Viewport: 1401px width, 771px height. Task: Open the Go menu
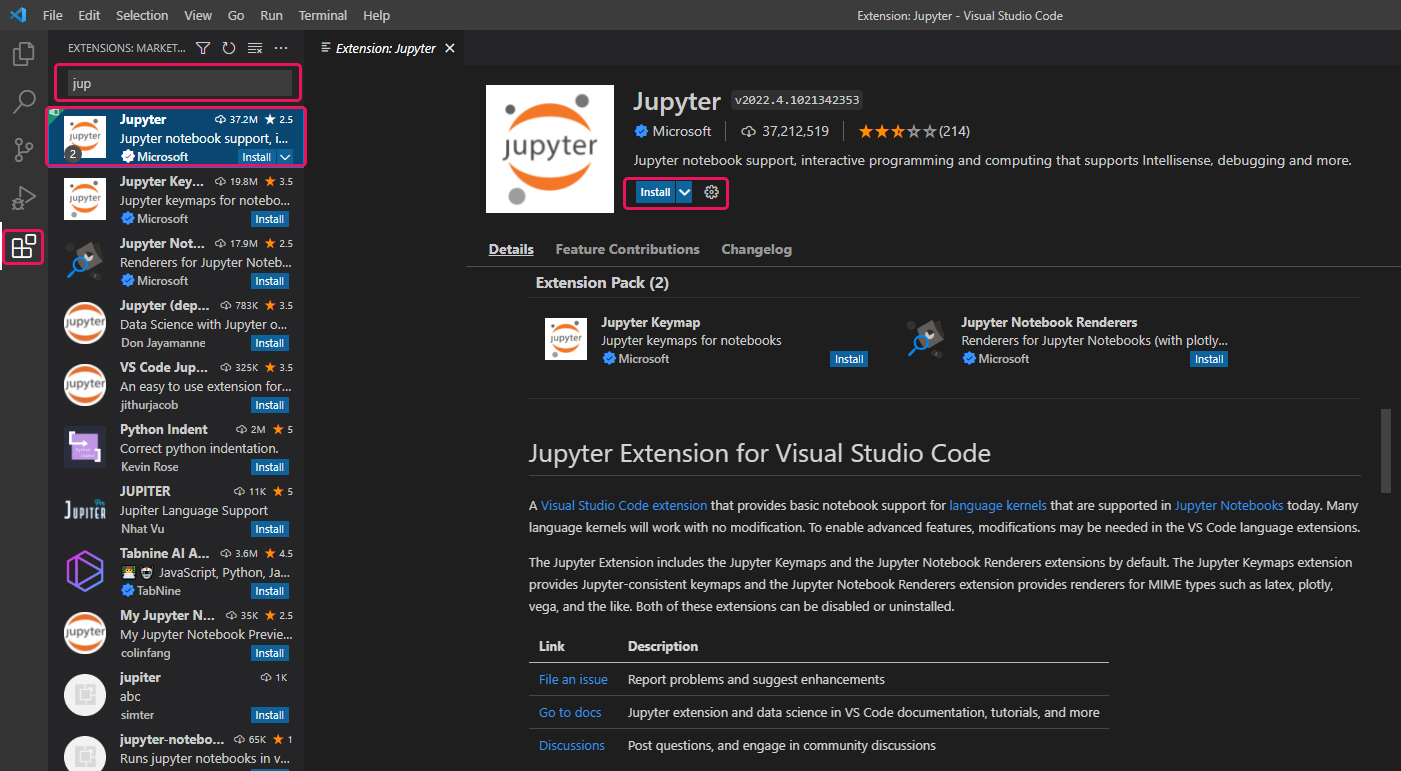[x=236, y=16]
